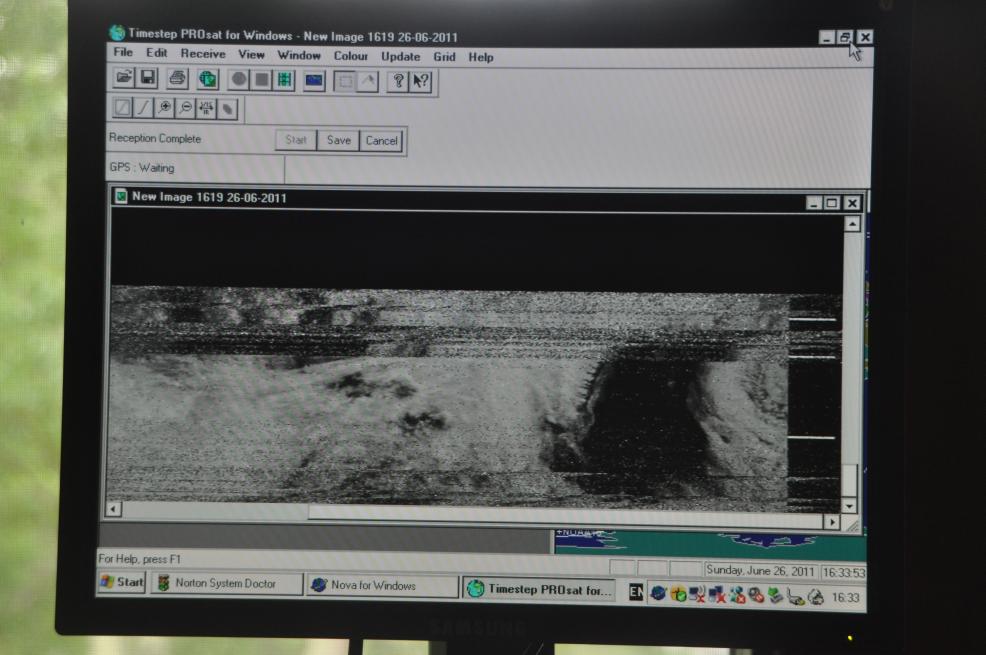This screenshot has height=655, width=986.
Task: Click the dashed rectangle selection icon
Action: coord(345,81)
